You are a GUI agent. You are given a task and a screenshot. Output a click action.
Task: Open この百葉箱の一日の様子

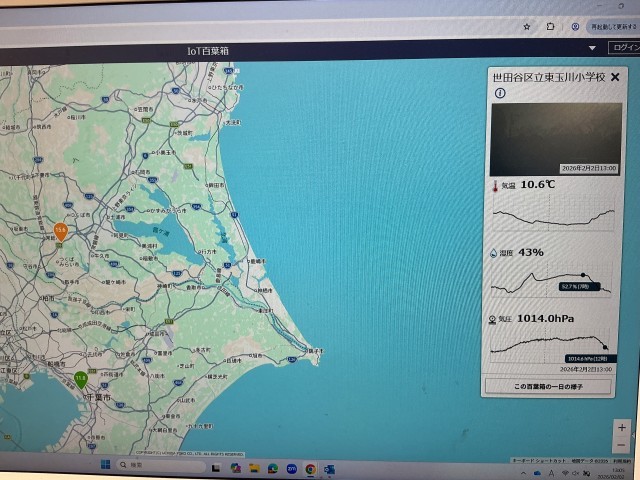click(x=547, y=385)
